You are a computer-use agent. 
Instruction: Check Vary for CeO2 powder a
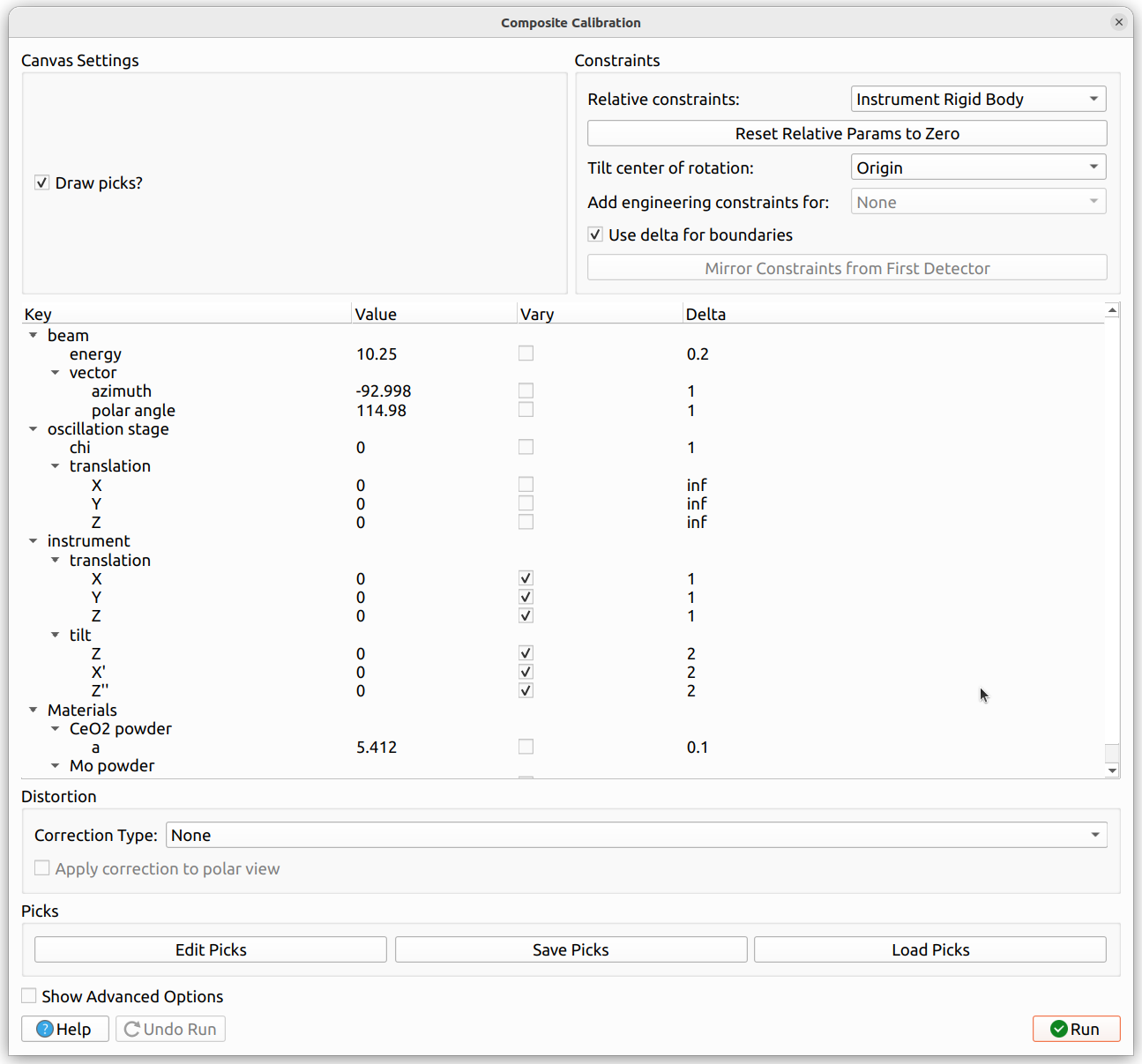pos(526,747)
